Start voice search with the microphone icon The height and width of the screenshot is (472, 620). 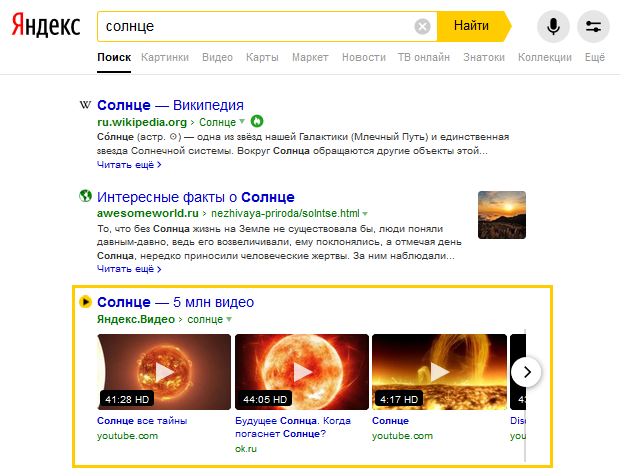pyautogui.click(x=553, y=26)
